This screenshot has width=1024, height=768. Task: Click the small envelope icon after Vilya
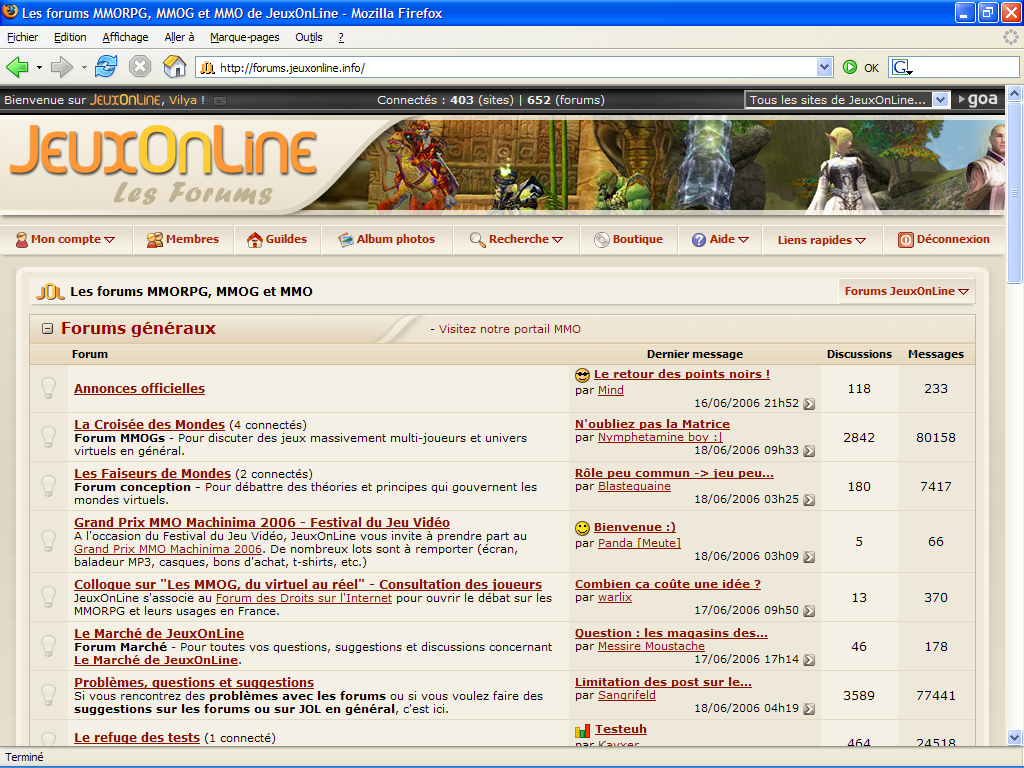[x=220, y=101]
